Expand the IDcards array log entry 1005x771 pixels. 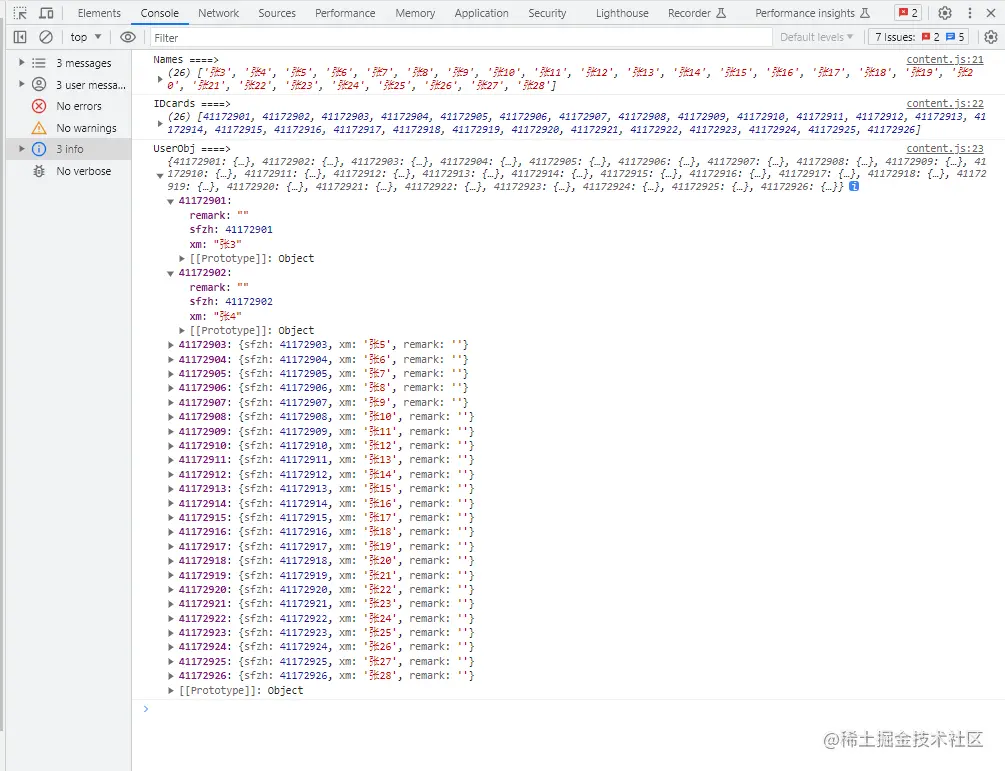160,123
